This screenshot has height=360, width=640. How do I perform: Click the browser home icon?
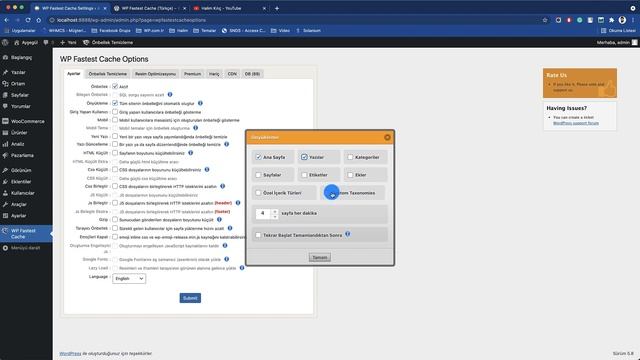tap(38, 20)
